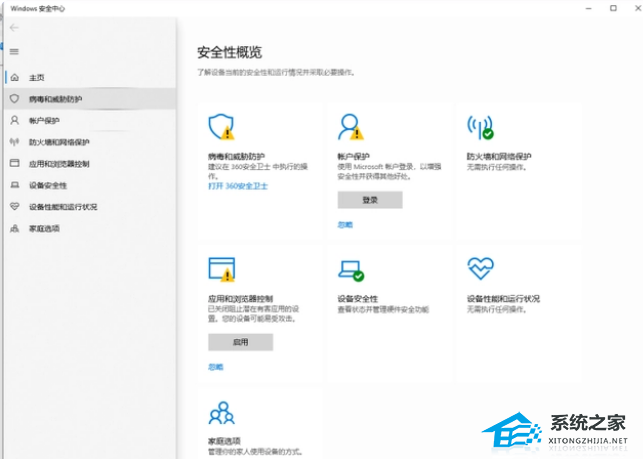Click the virus and threat protection shield tile icon

[x=221, y=126]
